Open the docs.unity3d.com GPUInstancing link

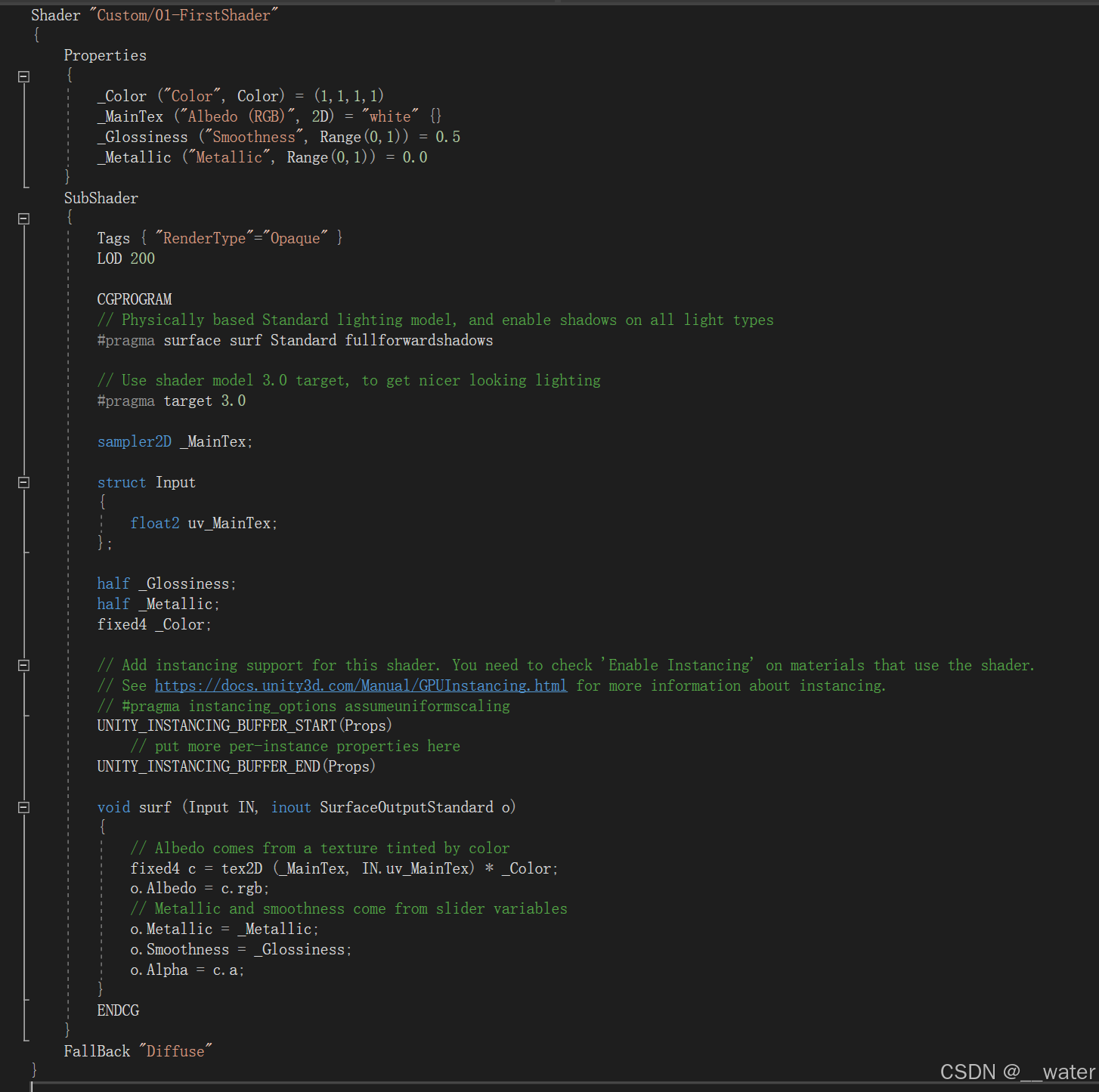pyautogui.click(x=361, y=685)
